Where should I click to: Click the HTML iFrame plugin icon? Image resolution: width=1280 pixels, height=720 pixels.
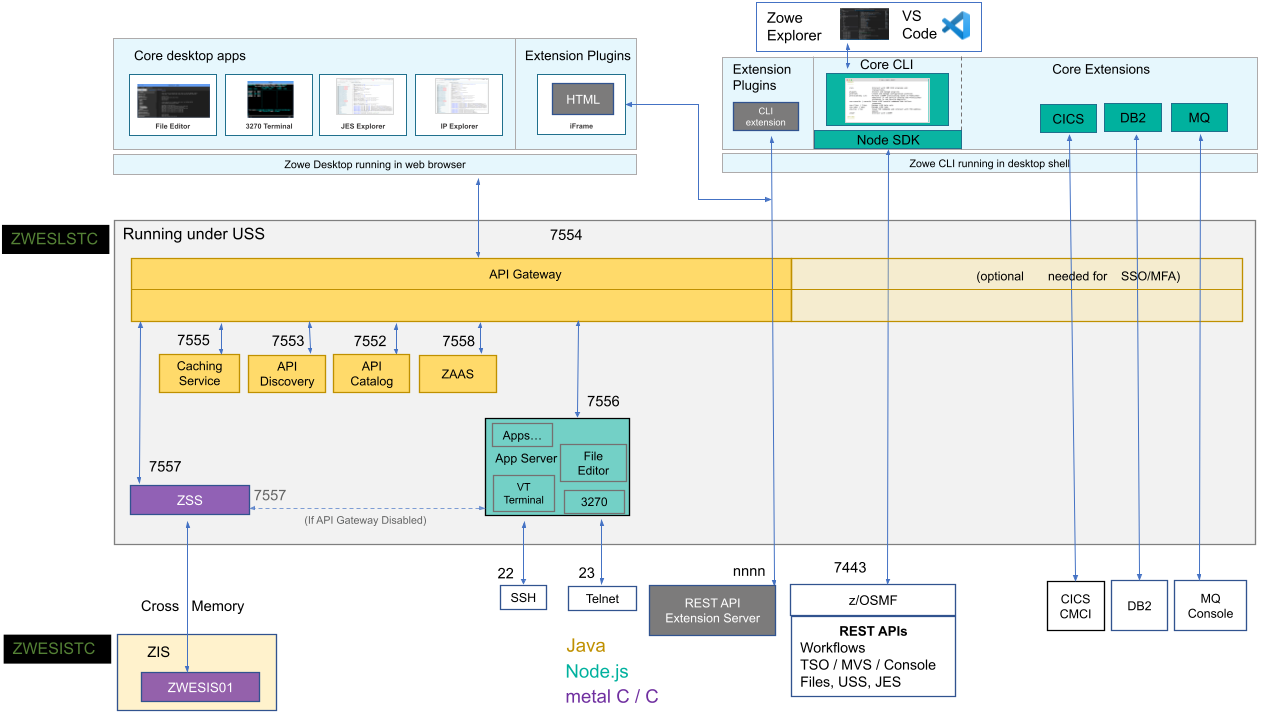tap(581, 99)
